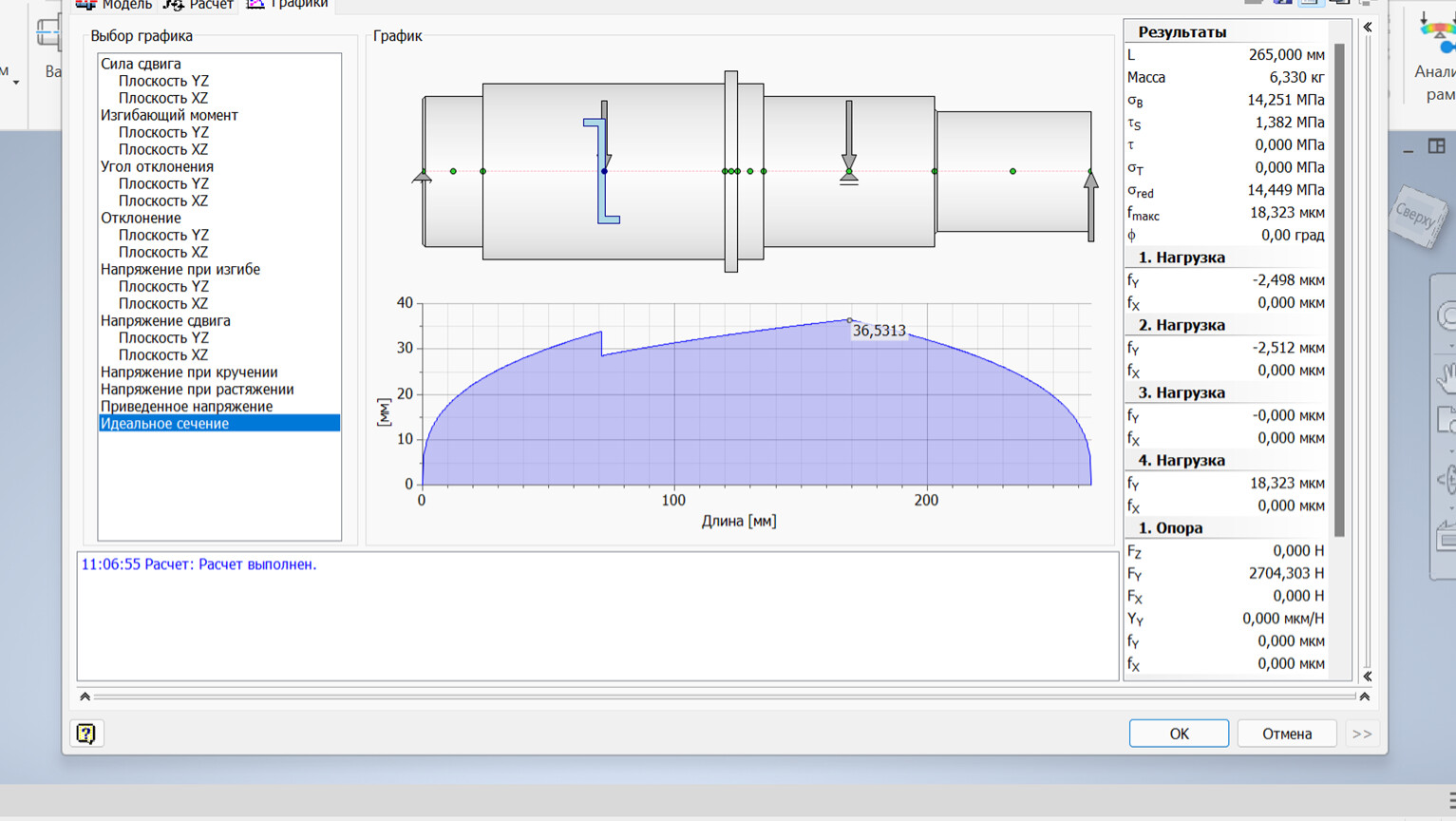
Task: Confirm with the OK button
Action: pyautogui.click(x=1179, y=734)
